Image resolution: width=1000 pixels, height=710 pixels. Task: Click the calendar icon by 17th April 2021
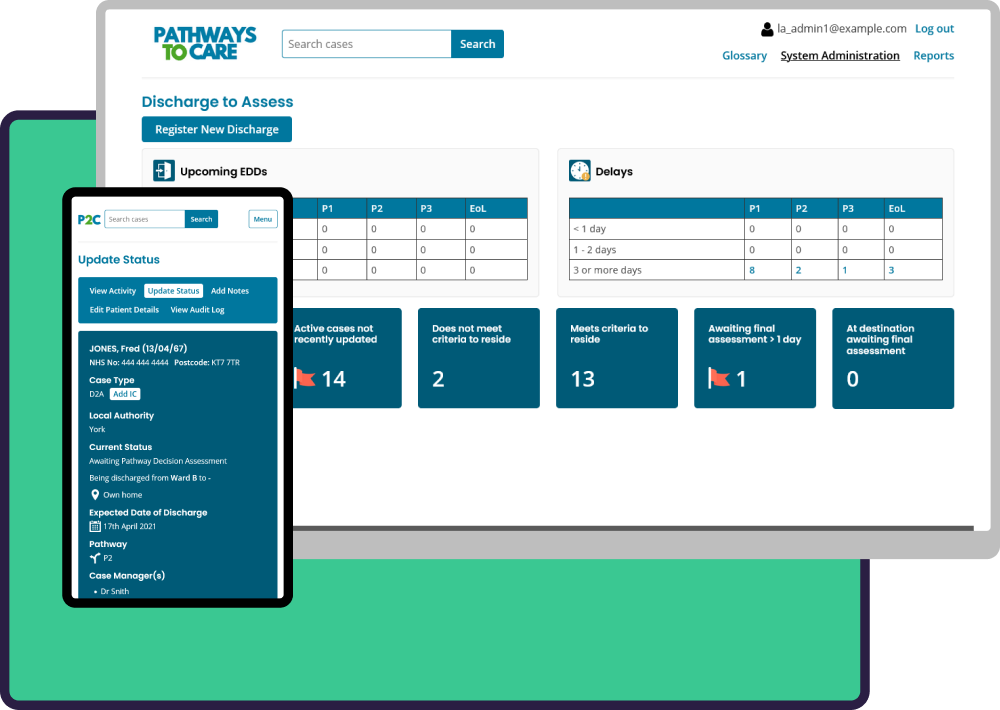(95, 526)
